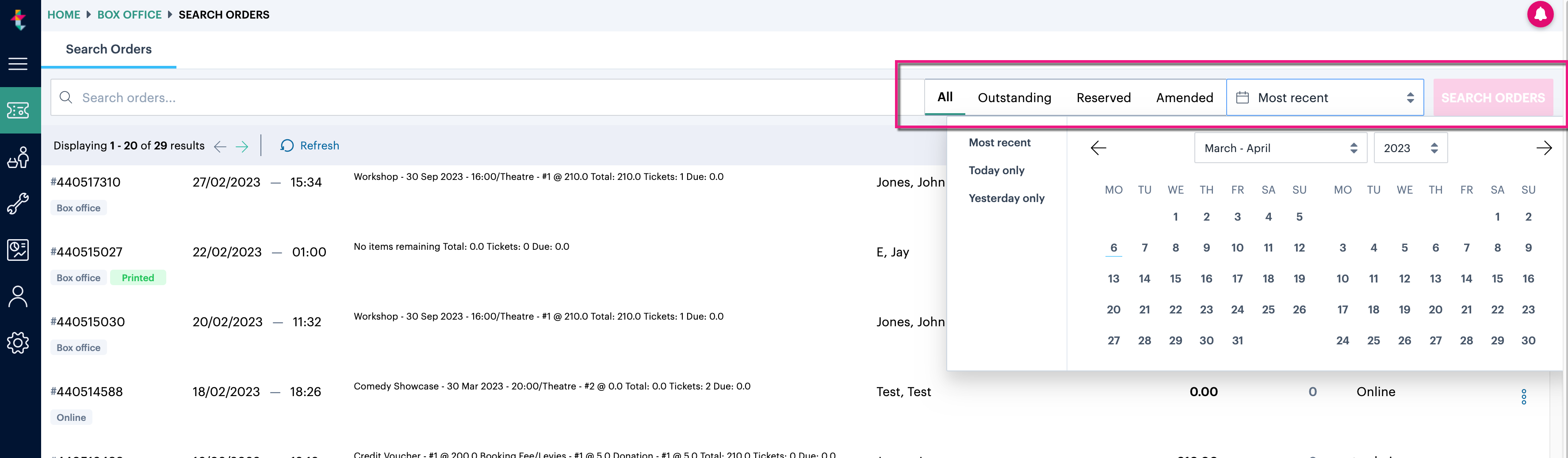Image resolution: width=1568 pixels, height=458 pixels.
Task: Select March 15 in the calendar
Action: (x=1175, y=279)
